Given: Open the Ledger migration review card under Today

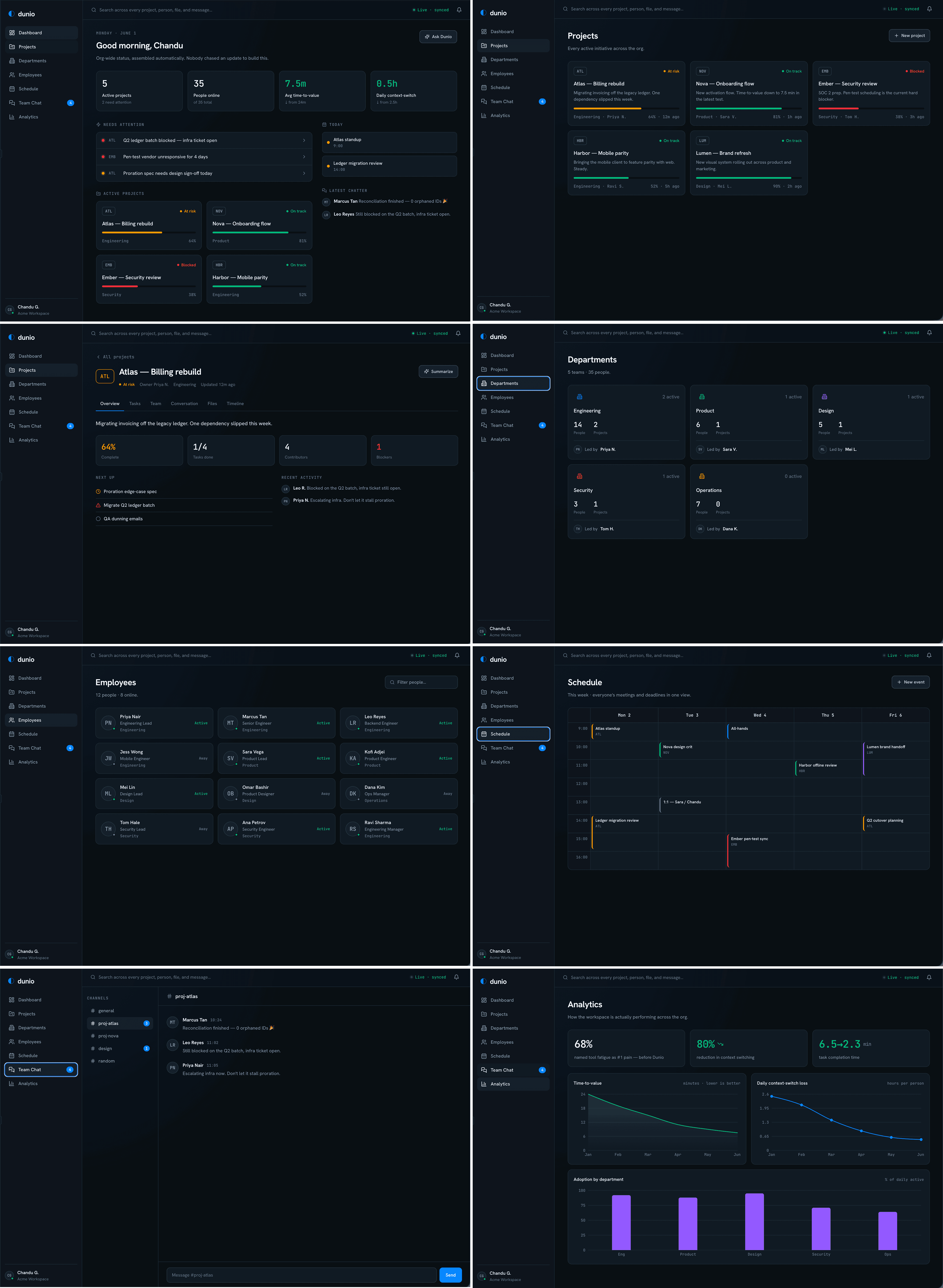Looking at the screenshot, I should [x=389, y=166].
